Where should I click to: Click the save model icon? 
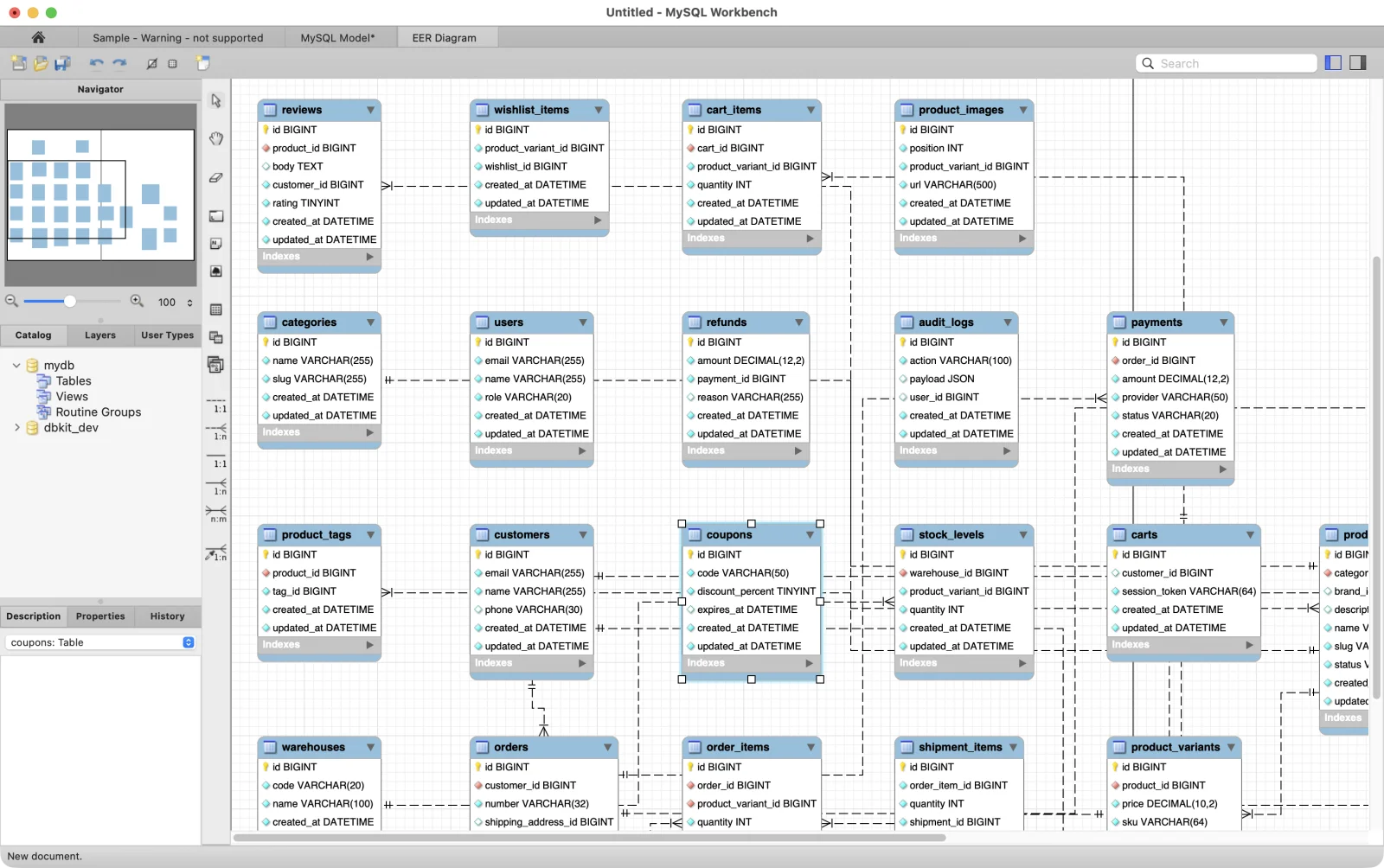pyautogui.click(x=62, y=63)
